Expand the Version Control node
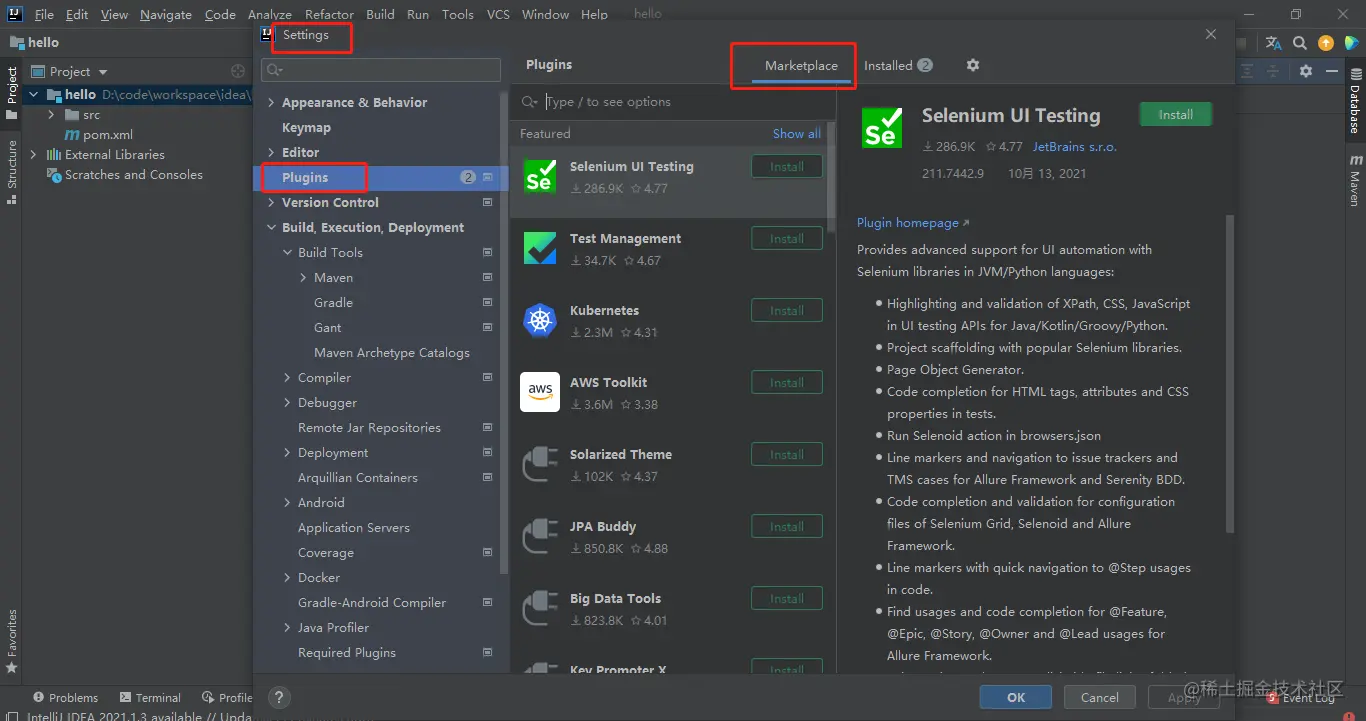The width and height of the screenshot is (1366, 721). click(x=271, y=203)
